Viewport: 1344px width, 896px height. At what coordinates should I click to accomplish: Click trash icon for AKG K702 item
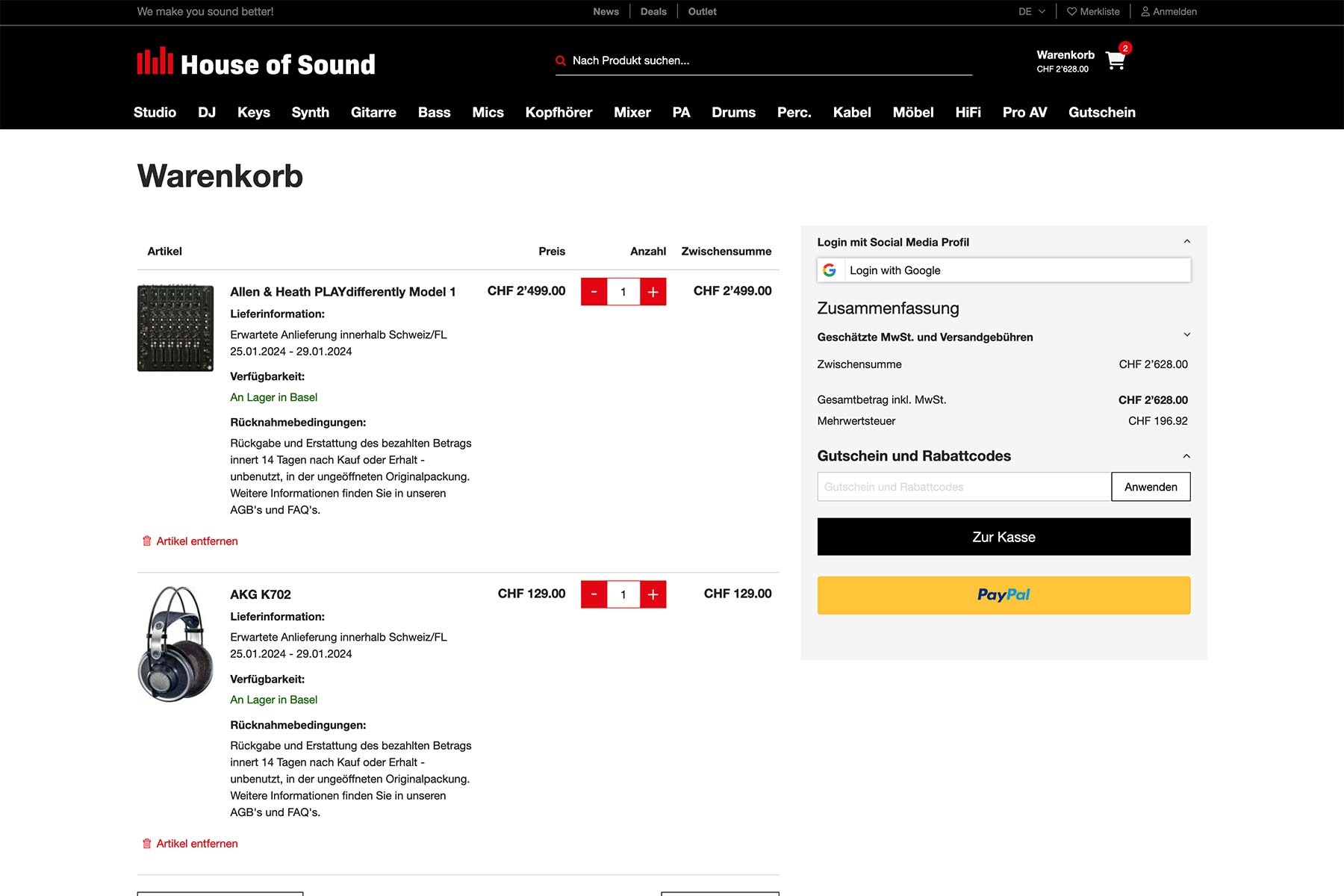point(147,843)
